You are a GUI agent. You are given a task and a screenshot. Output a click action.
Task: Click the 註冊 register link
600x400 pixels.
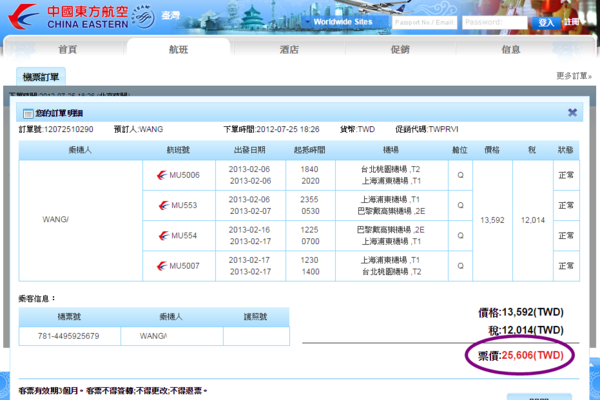coord(572,21)
